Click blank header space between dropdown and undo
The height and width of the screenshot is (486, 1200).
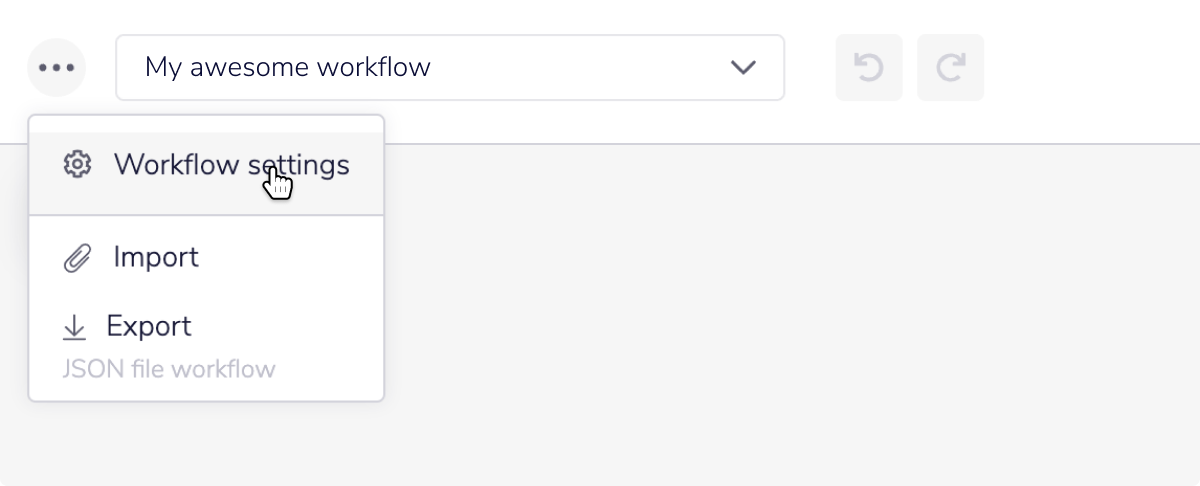pyautogui.click(x=810, y=68)
